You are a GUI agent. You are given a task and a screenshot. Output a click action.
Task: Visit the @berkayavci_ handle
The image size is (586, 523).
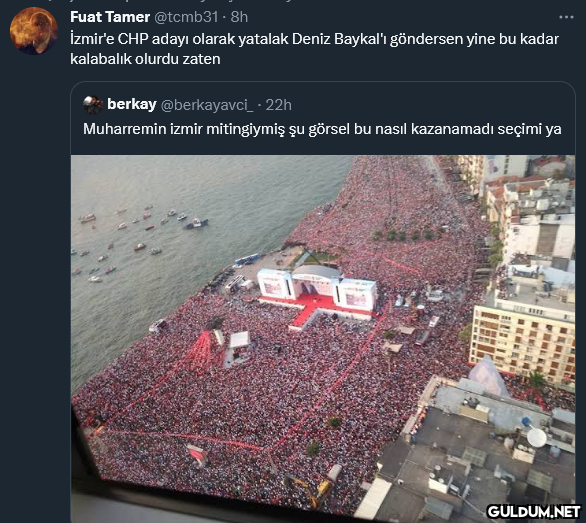[x=207, y=105]
